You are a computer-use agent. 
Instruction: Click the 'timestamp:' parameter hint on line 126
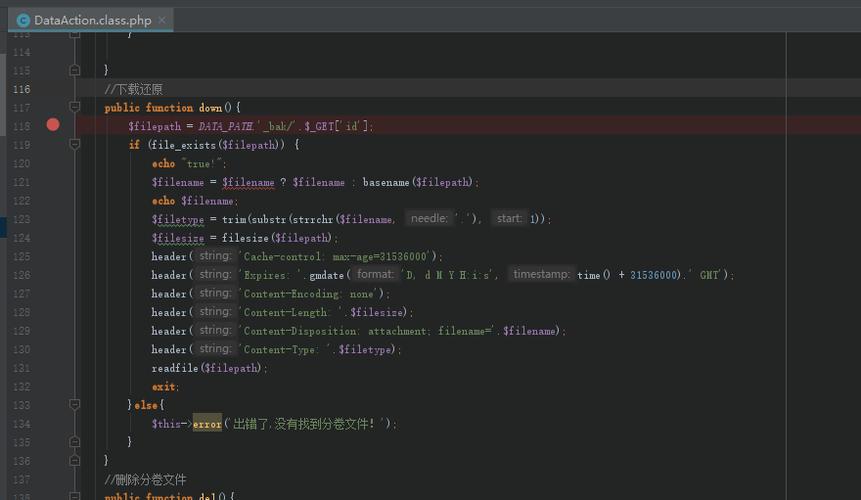[541, 274]
